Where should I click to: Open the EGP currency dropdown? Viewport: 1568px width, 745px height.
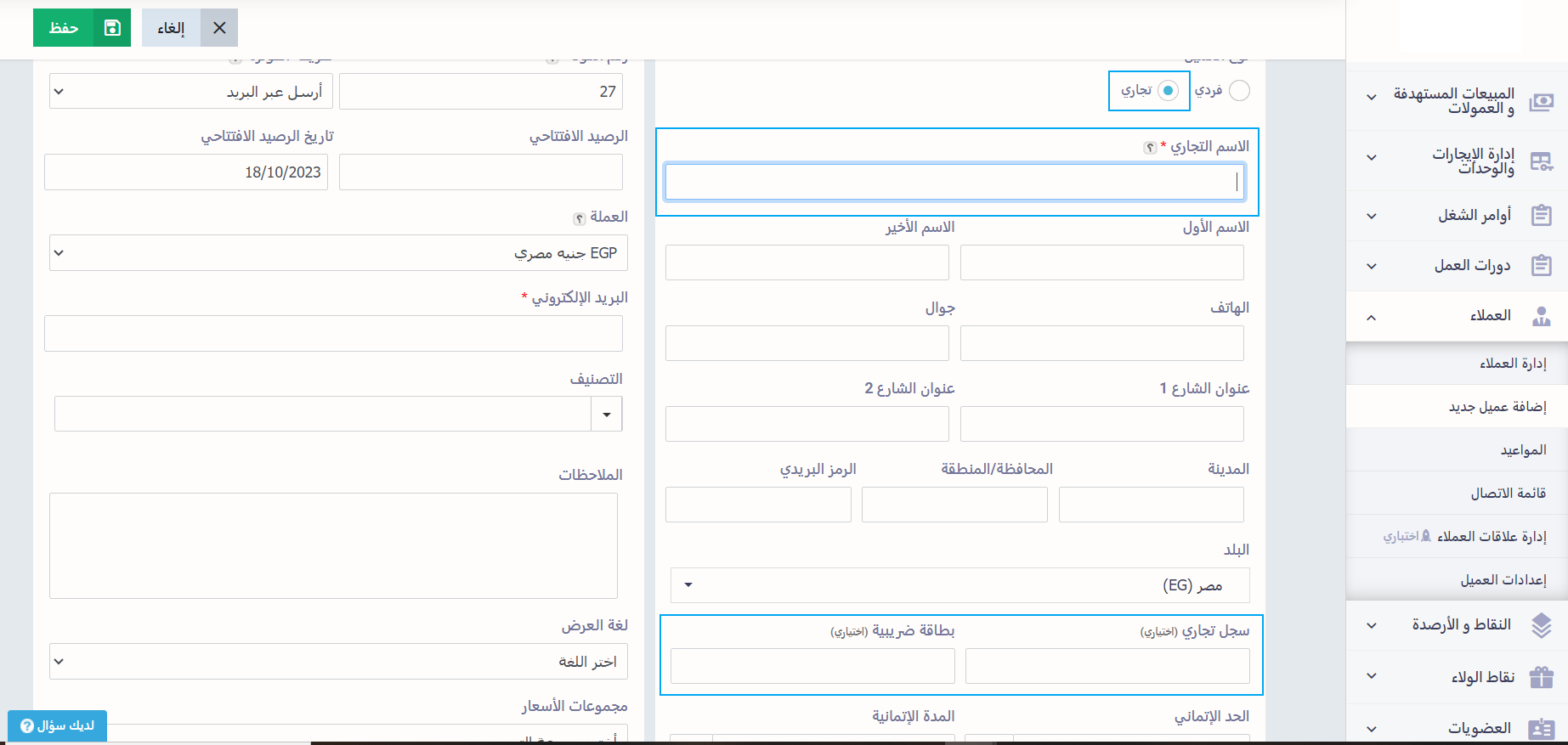(x=338, y=253)
